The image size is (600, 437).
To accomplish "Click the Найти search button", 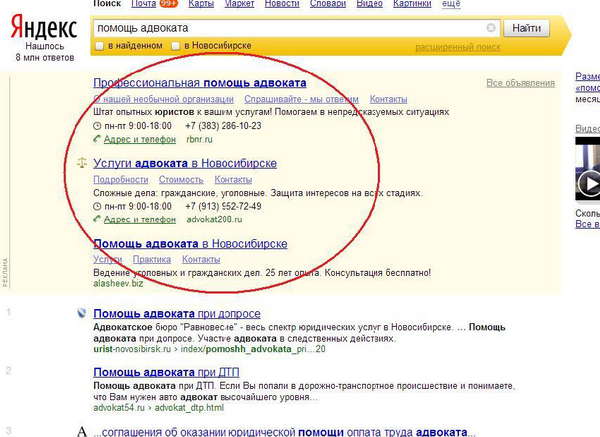I will (x=527, y=28).
